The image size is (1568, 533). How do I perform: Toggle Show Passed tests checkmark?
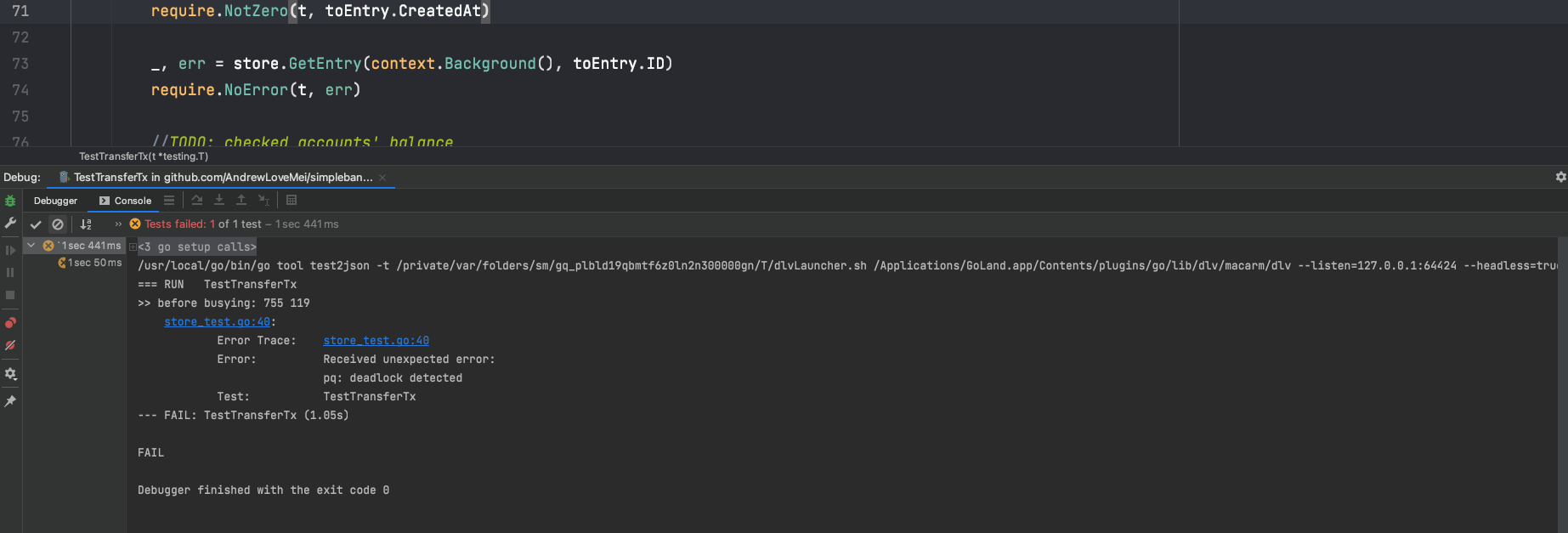(36, 224)
